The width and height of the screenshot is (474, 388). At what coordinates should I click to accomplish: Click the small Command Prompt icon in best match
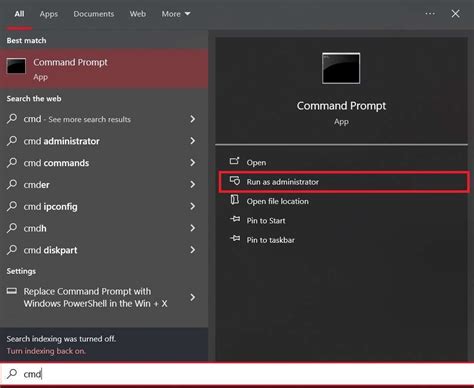tap(16, 66)
